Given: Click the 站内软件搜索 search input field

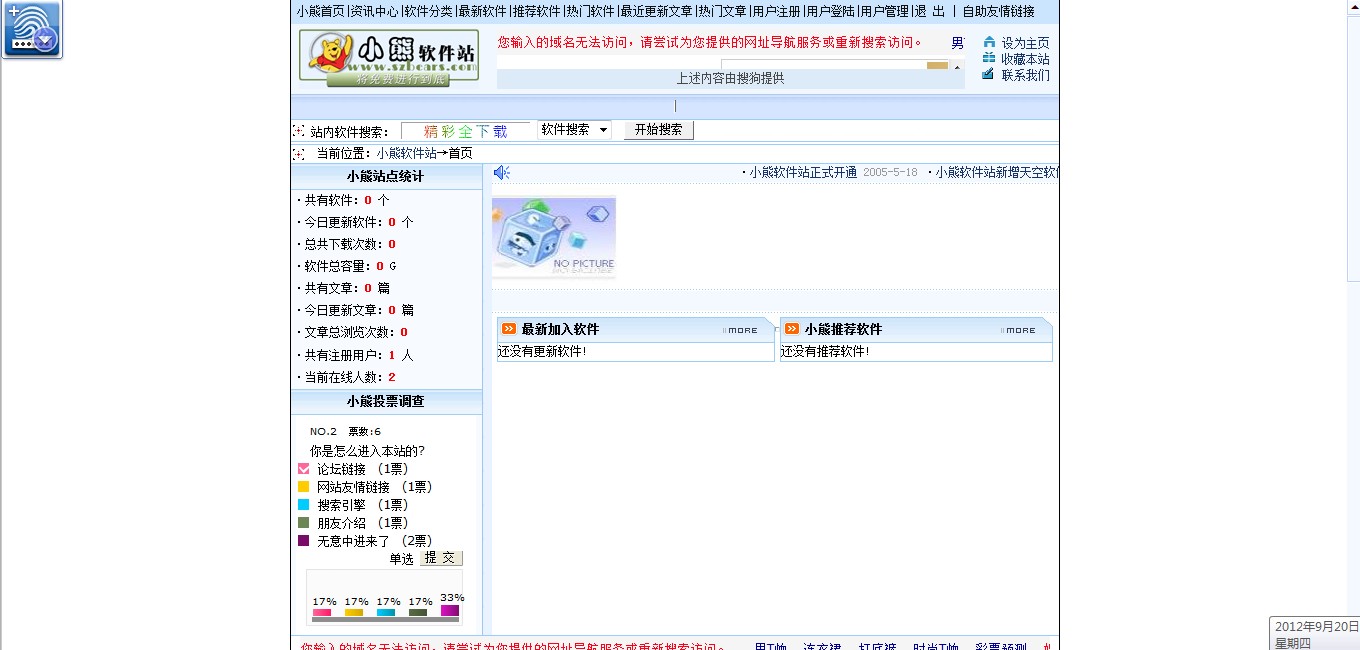Looking at the screenshot, I should [x=465, y=131].
